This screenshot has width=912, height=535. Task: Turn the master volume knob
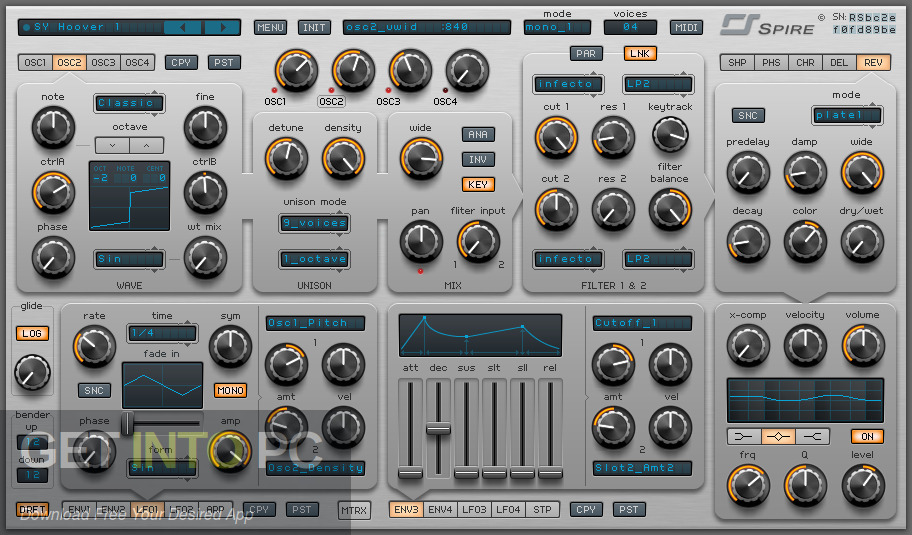863,346
